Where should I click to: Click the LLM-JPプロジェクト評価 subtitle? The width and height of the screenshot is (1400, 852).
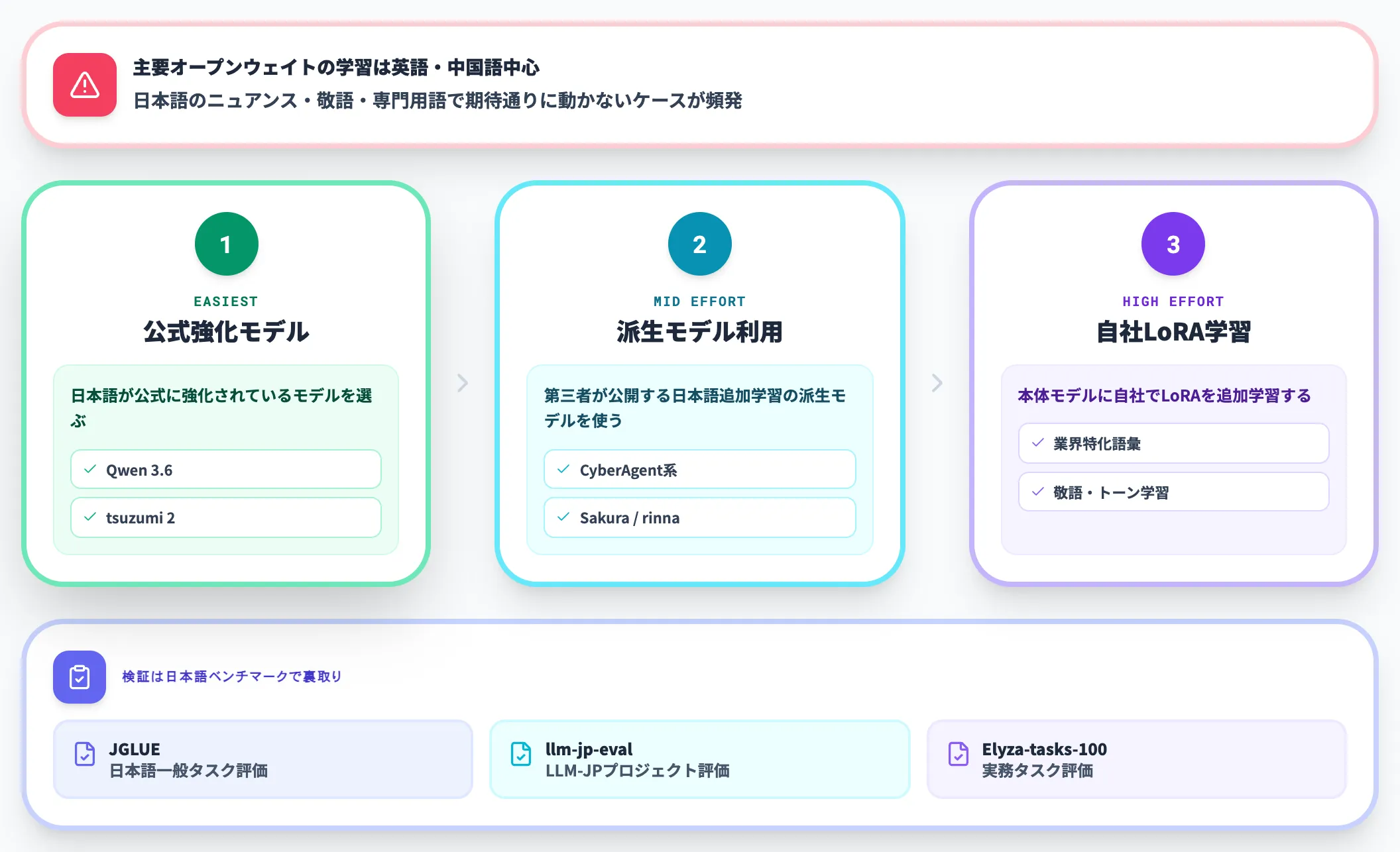638,771
